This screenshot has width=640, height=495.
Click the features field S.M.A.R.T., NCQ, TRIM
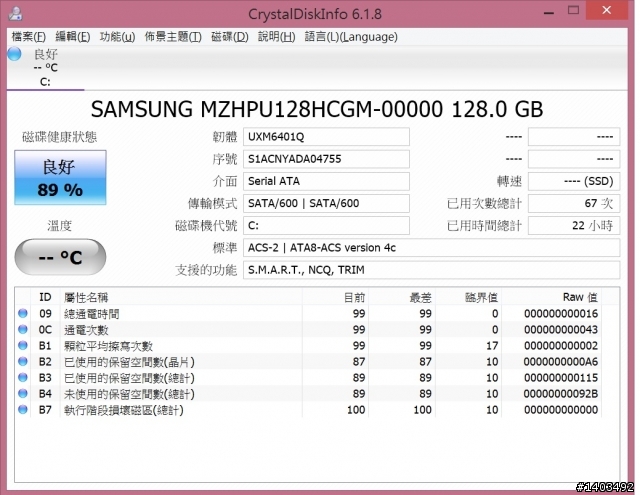pyautogui.click(x=431, y=270)
